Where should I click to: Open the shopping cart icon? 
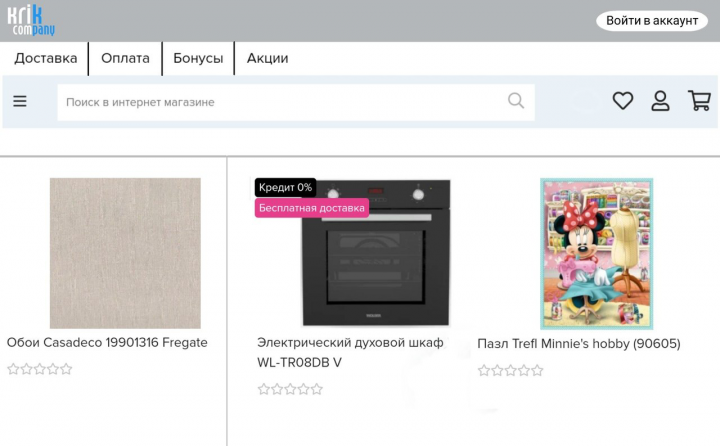[x=699, y=101]
